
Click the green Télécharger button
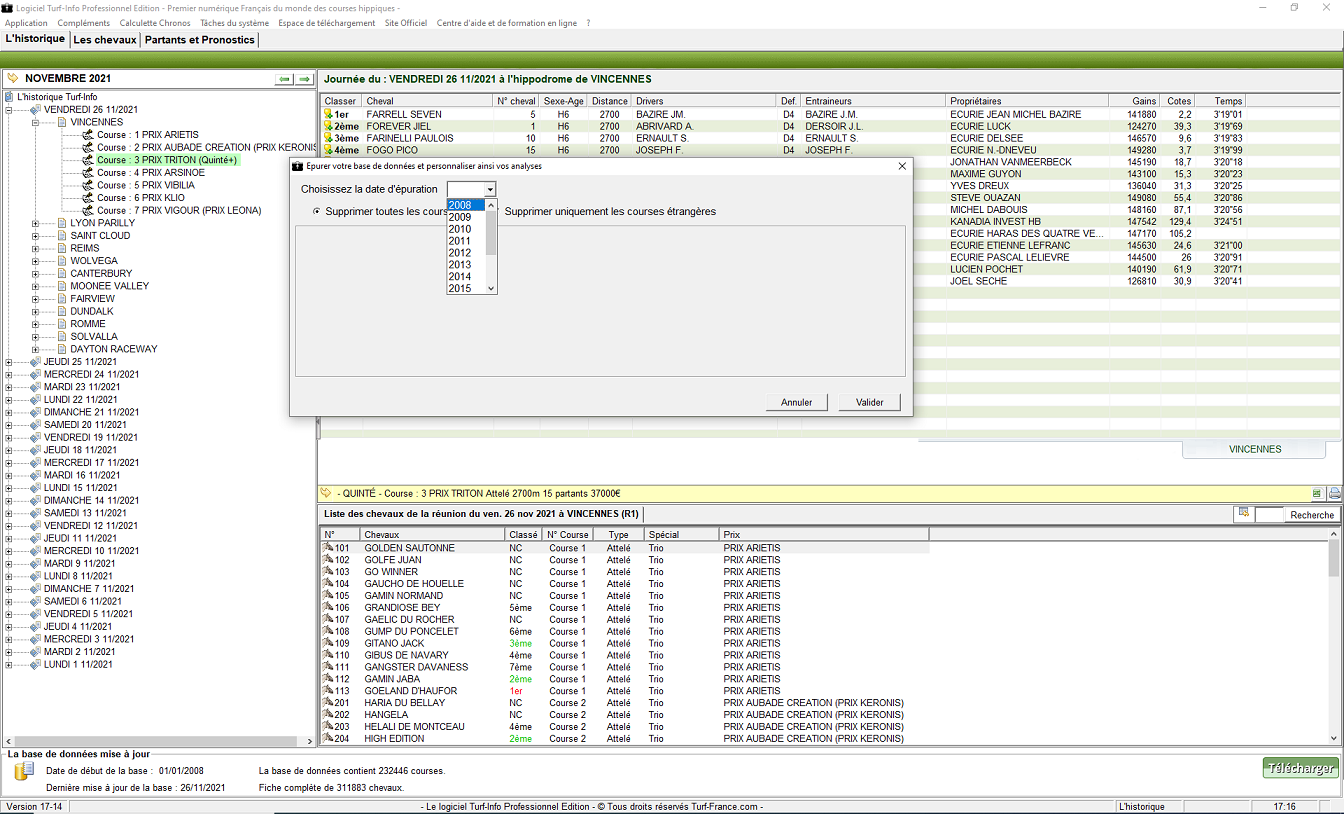1300,768
